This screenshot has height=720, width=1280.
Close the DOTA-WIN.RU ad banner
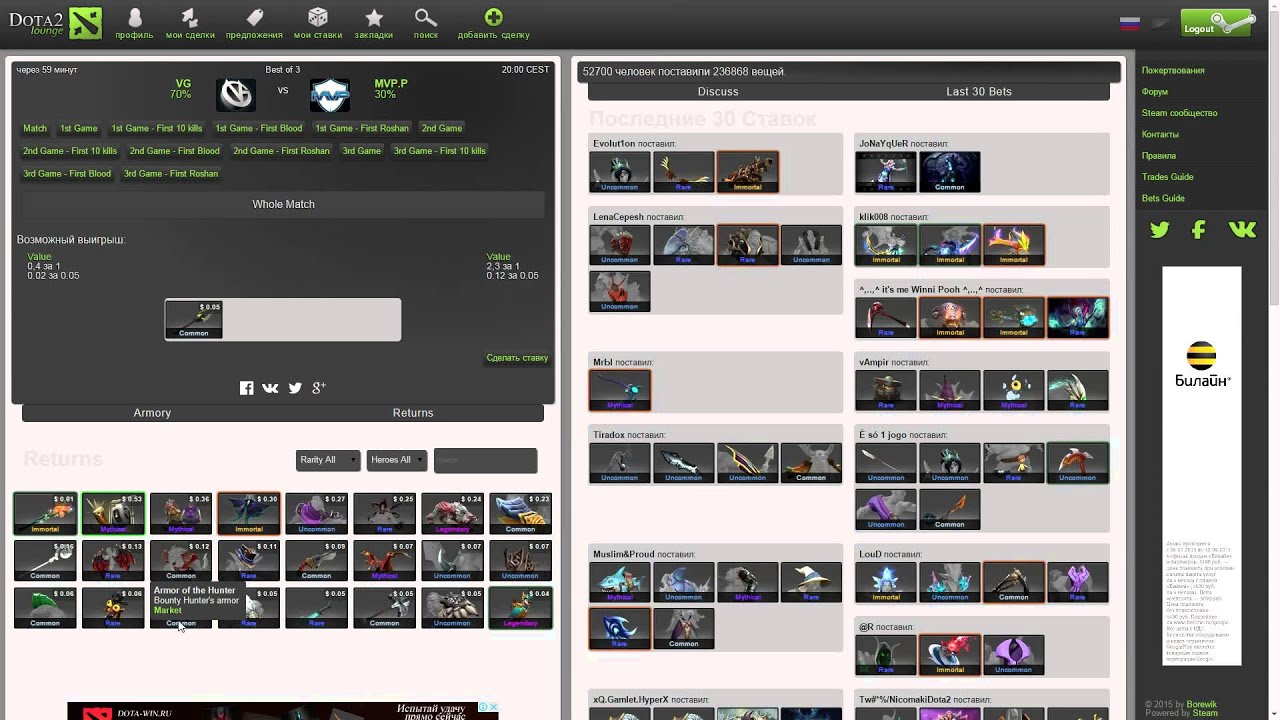(x=492, y=707)
